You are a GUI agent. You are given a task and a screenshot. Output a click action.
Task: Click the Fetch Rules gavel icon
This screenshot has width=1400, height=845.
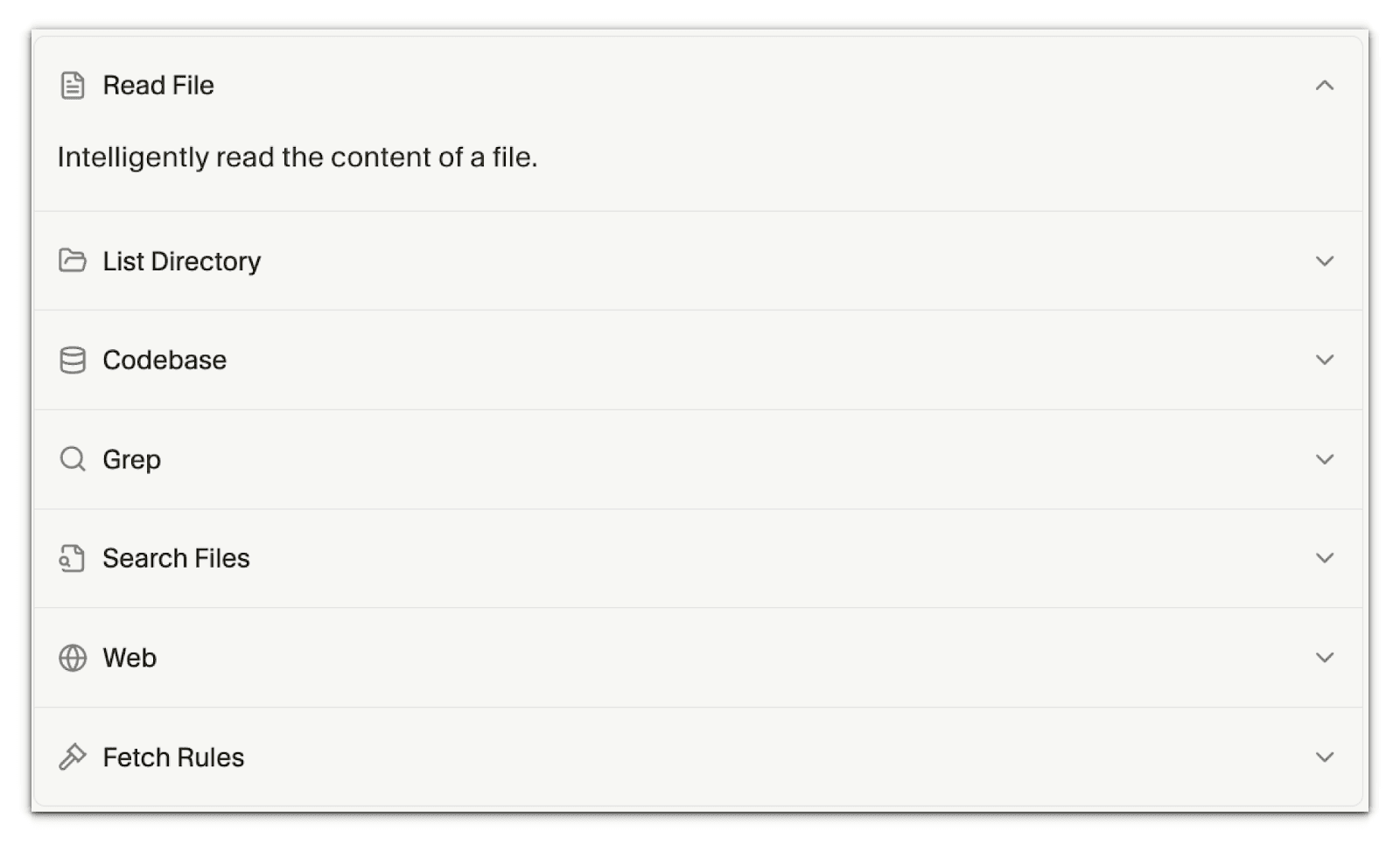click(73, 756)
